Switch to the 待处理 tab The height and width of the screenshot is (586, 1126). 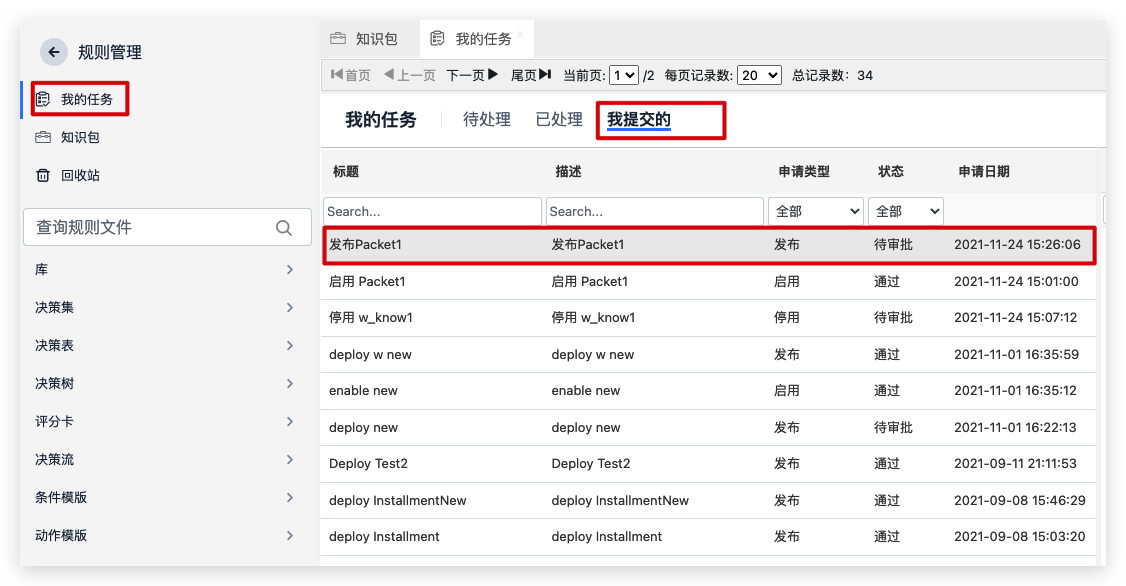coord(487,119)
